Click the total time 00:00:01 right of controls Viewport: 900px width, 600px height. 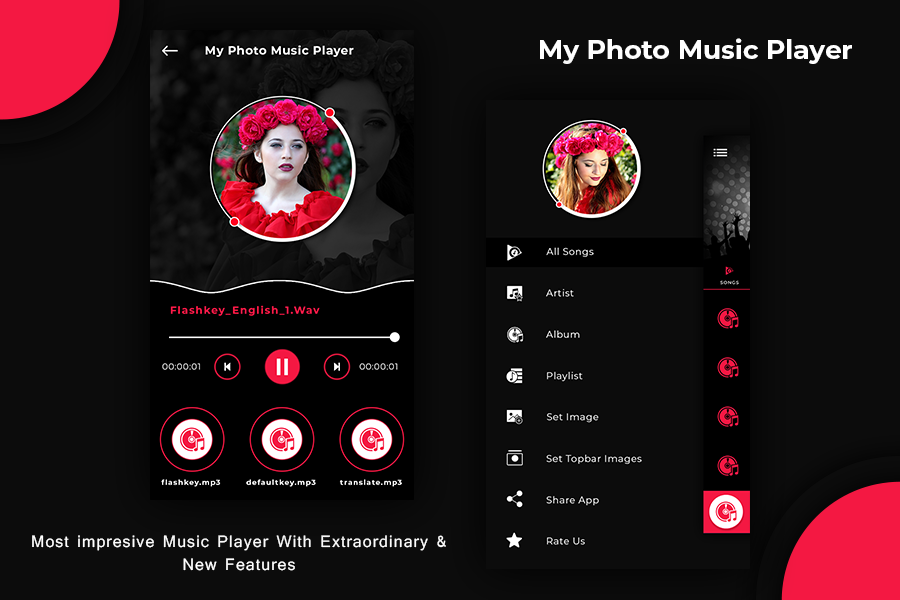(378, 367)
